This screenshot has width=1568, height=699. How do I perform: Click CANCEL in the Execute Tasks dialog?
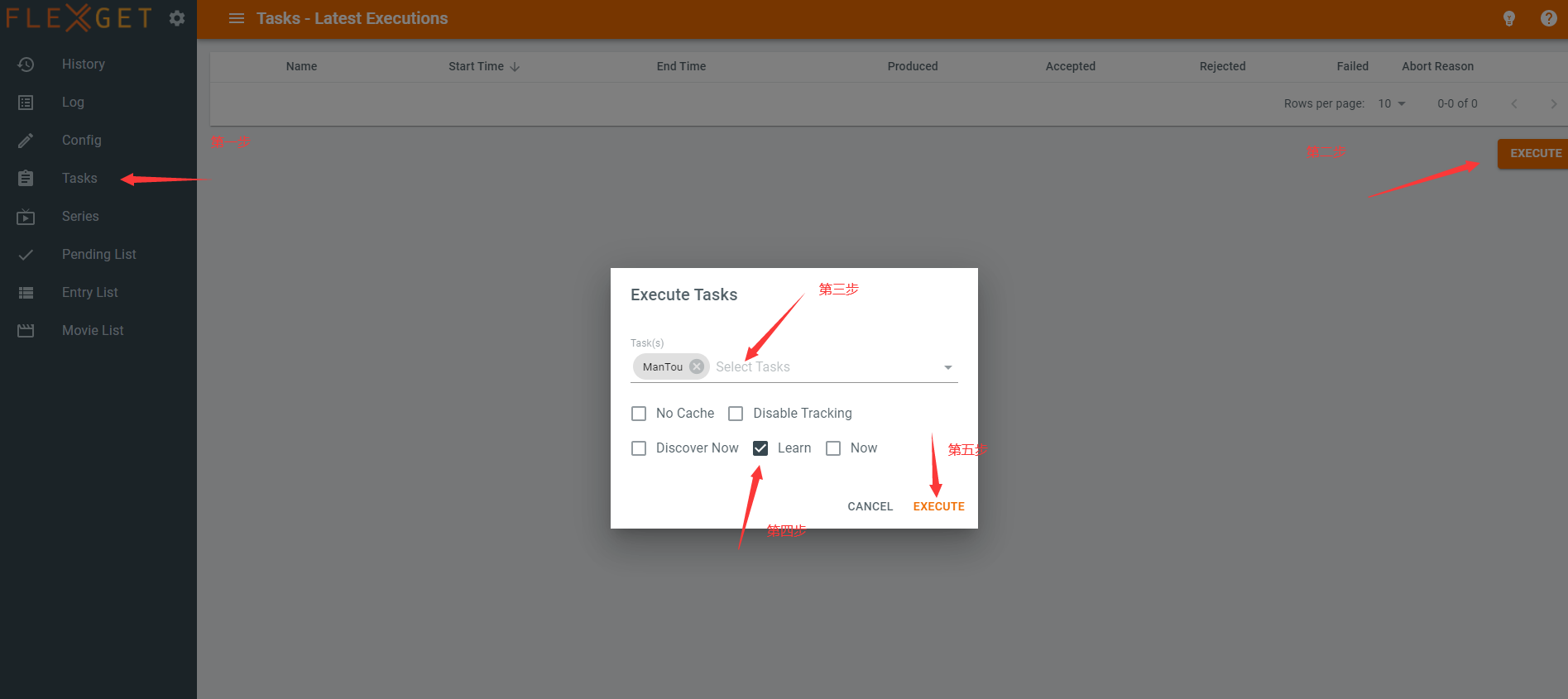click(870, 506)
